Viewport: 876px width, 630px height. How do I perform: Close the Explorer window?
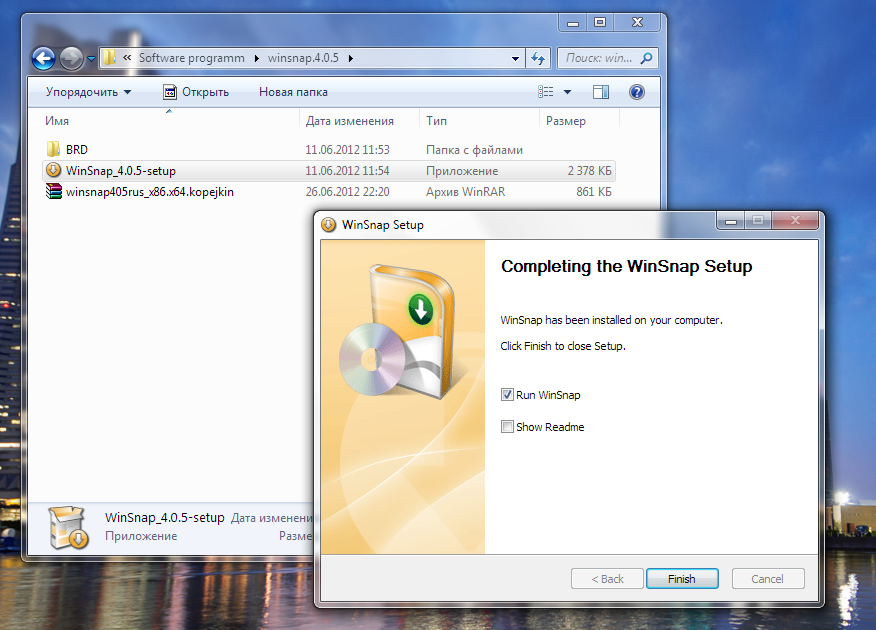click(x=637, y=23)
